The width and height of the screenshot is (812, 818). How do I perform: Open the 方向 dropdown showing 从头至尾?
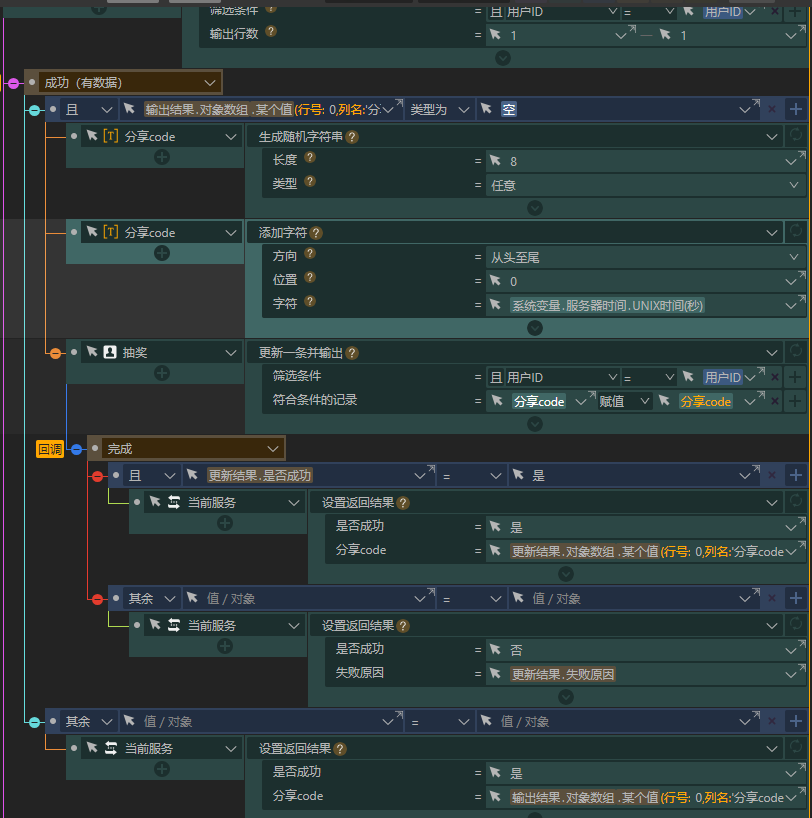coord(646,257)
